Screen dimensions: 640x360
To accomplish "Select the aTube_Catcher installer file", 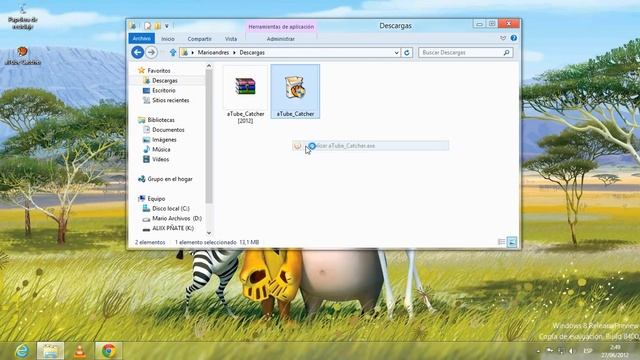I will click(x=295, y=91).
